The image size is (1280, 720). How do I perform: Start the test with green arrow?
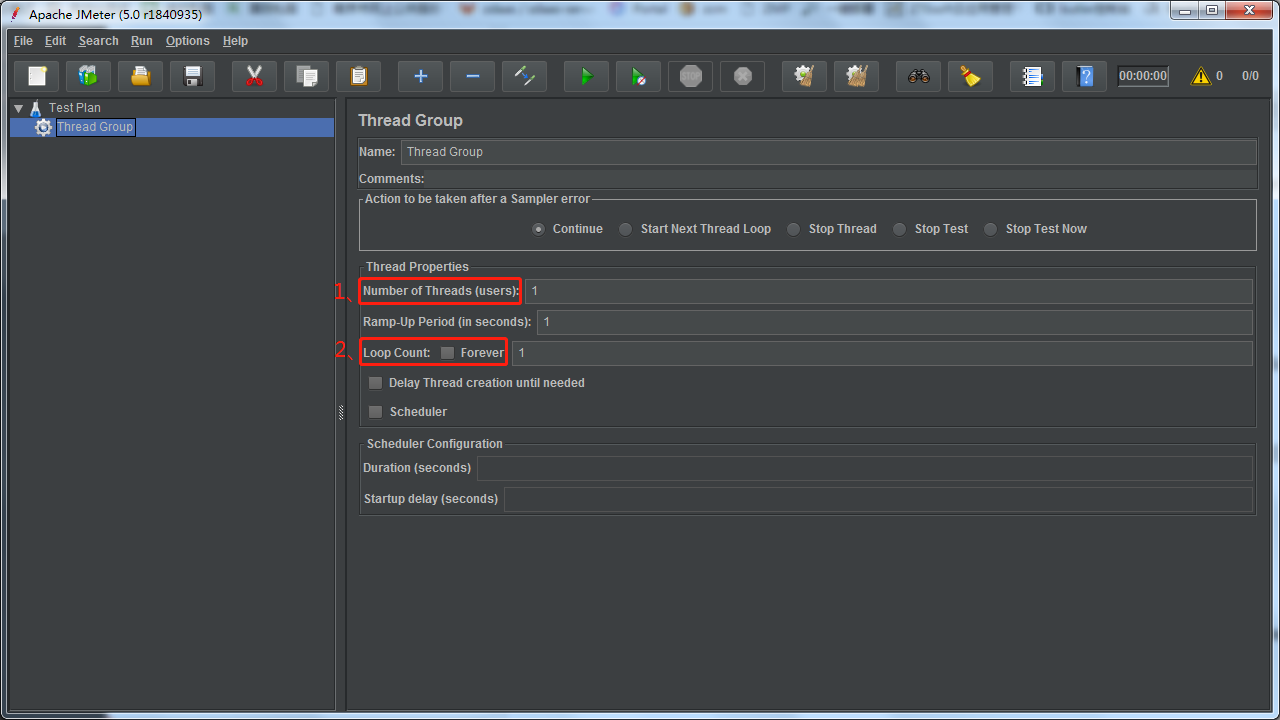coord(586,76)
